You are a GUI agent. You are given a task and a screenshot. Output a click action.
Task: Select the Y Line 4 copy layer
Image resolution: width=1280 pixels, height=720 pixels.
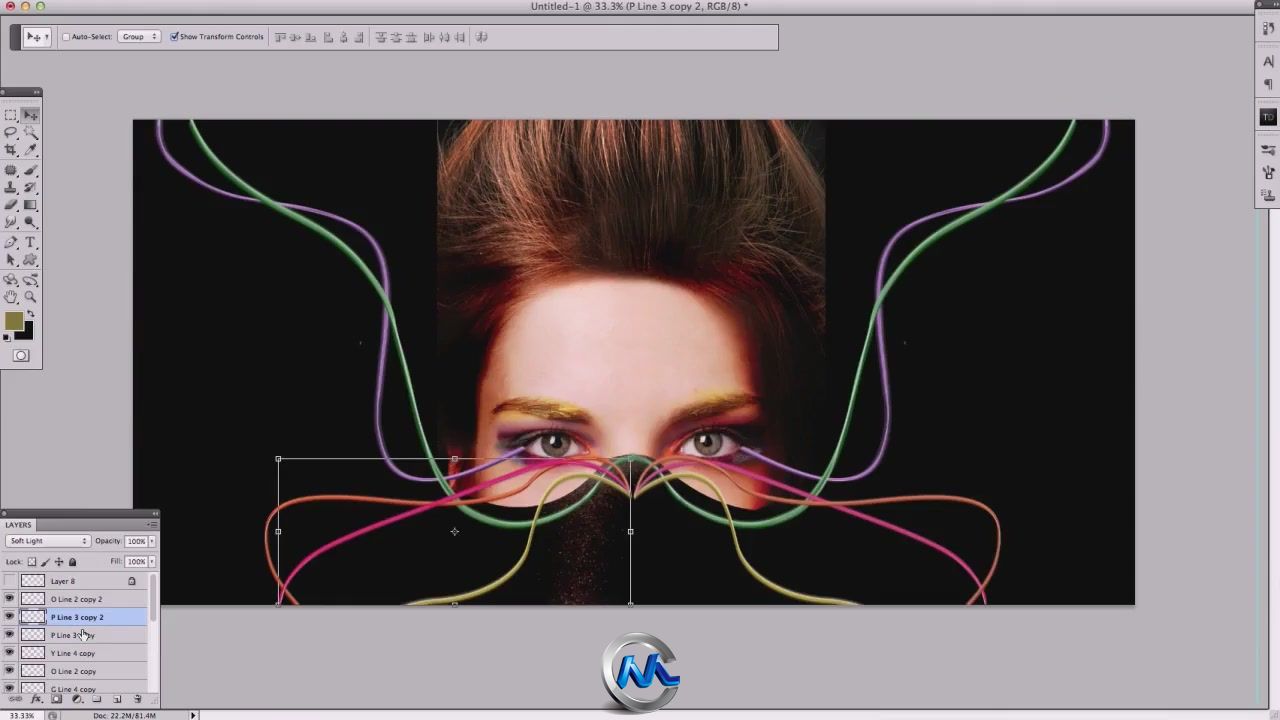tap(84, 653)
